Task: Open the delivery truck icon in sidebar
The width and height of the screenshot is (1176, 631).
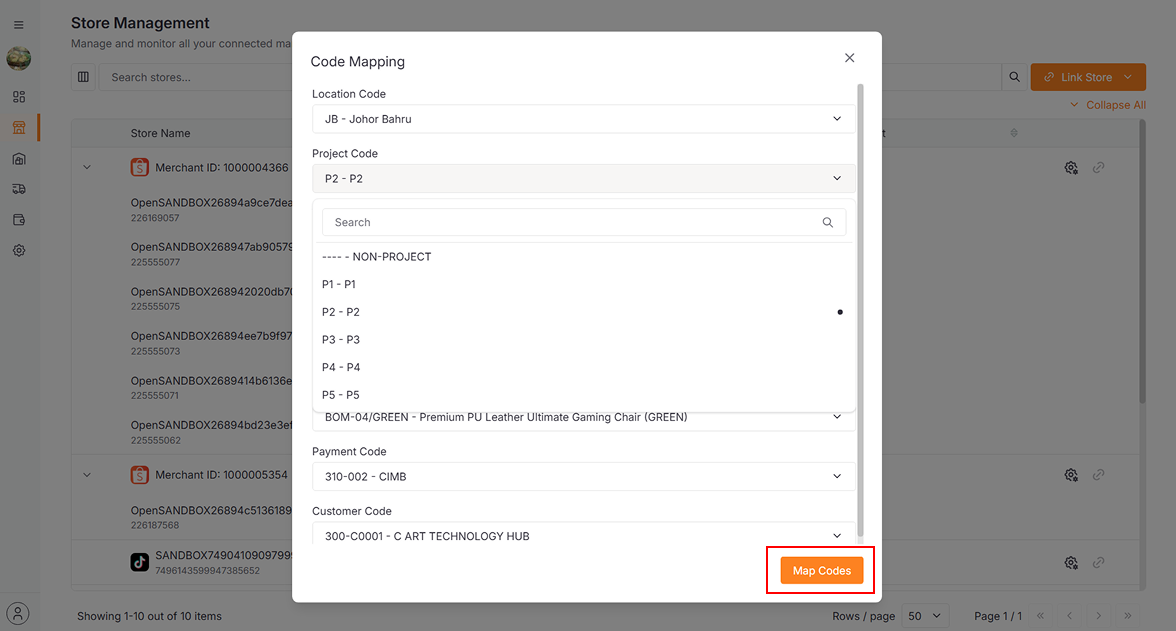Action: coord(18,189)
